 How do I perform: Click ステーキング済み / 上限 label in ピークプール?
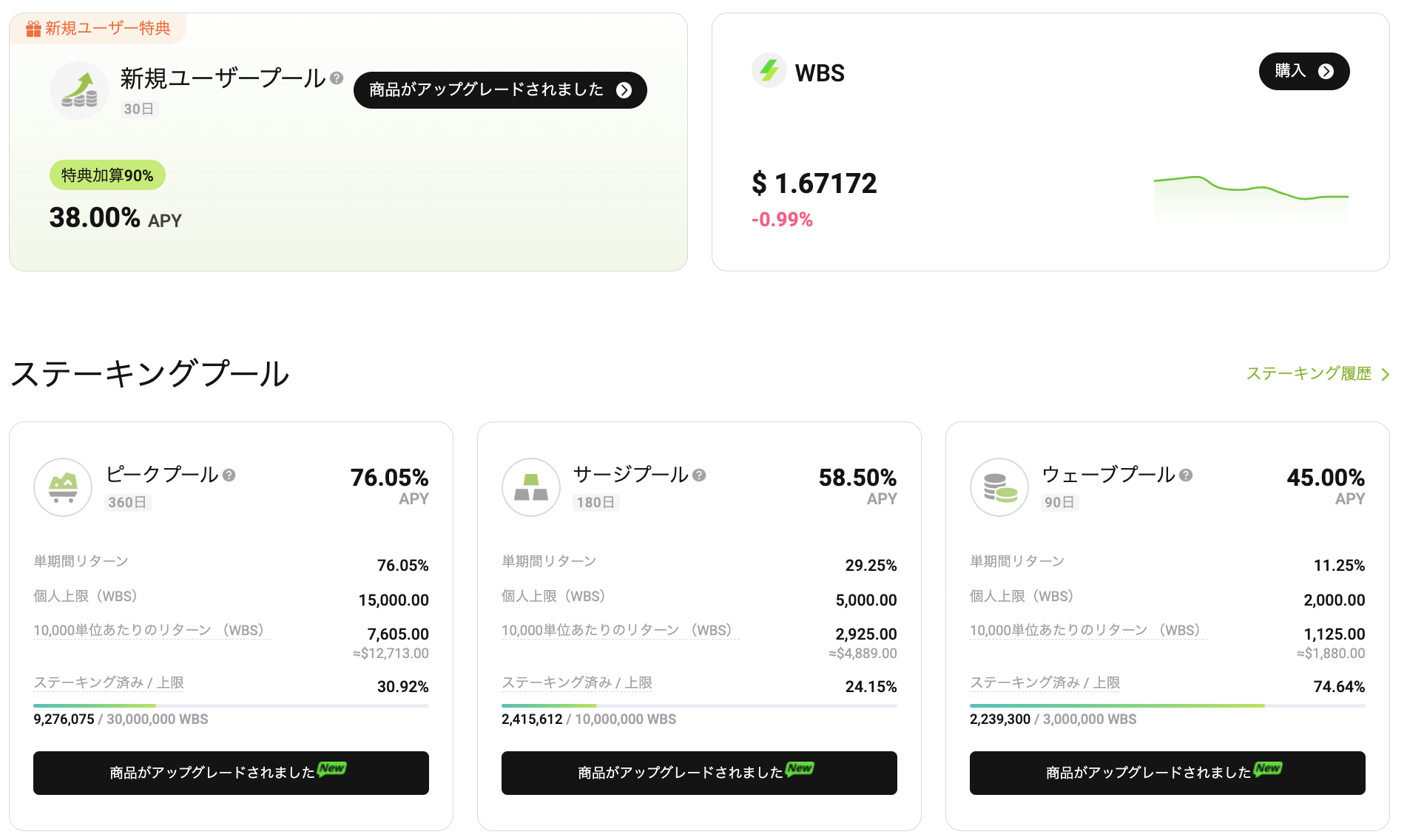(x=109, y=682)
